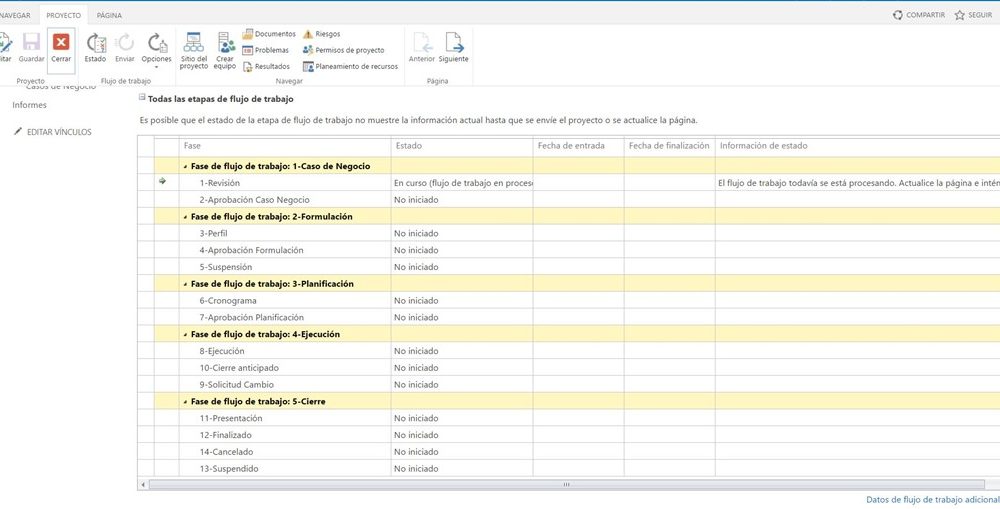Collapse the 3-Planificación phase group
Viewport: 1000px width, 509px height.
coord(186,284)
